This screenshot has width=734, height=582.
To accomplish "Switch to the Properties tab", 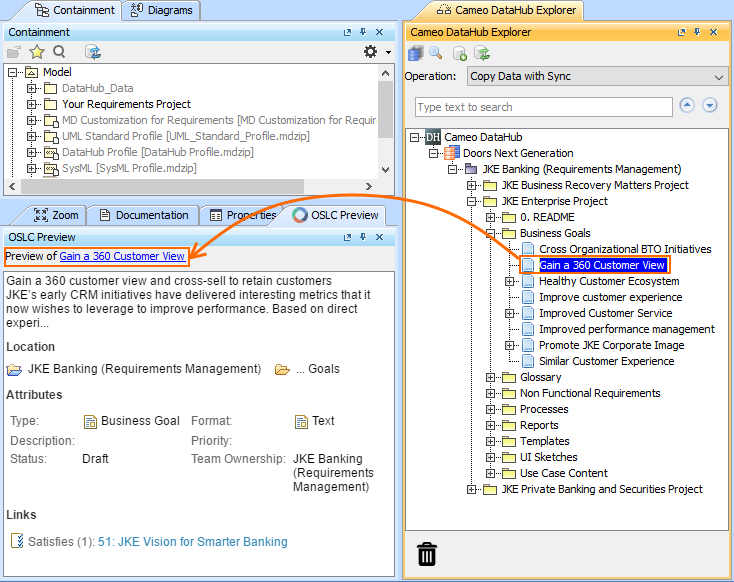I will (x=243, y=215).
